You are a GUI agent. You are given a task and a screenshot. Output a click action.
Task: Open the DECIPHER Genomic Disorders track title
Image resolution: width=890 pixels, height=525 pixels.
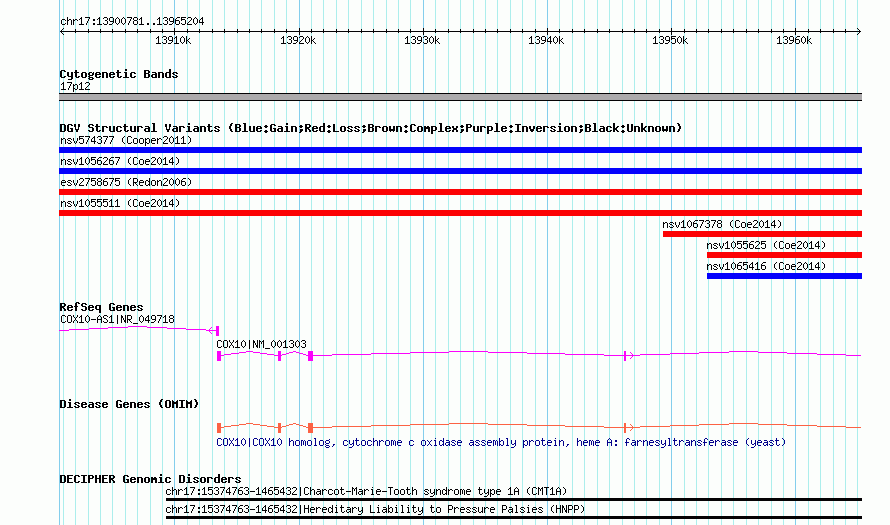150,479
